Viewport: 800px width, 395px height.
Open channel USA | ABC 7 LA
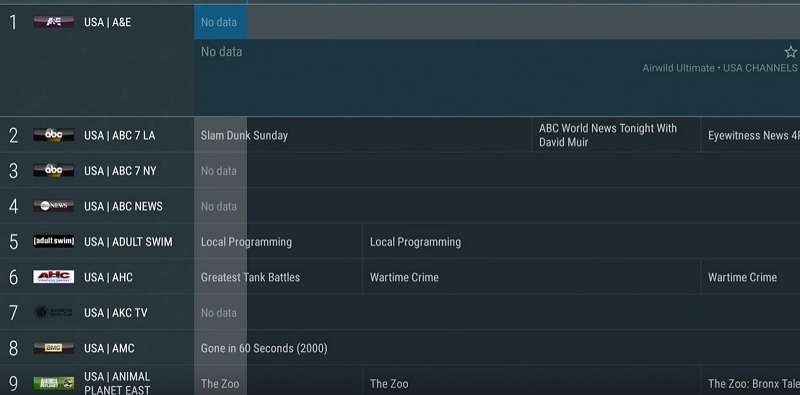tap(119, 136)
